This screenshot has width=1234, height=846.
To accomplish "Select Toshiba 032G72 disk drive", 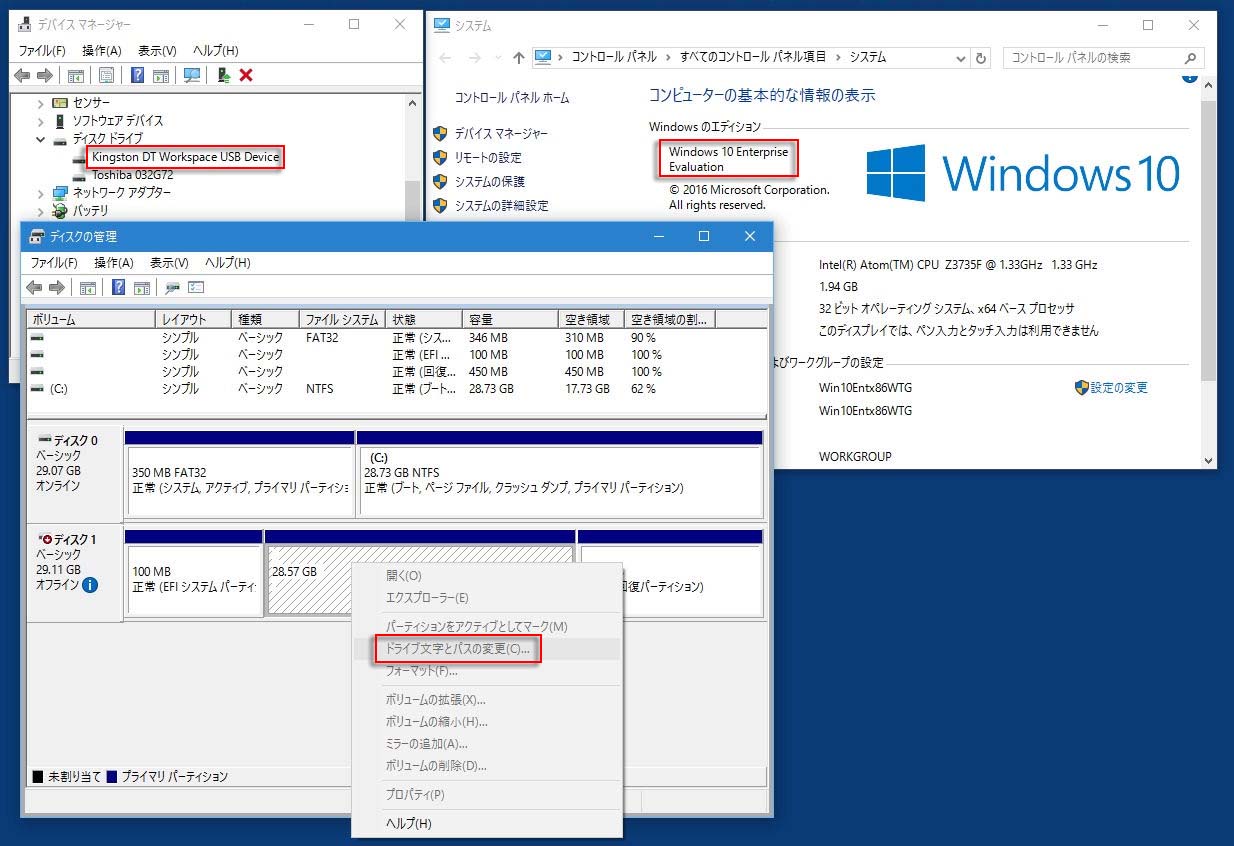I will (x=132, y=175).
